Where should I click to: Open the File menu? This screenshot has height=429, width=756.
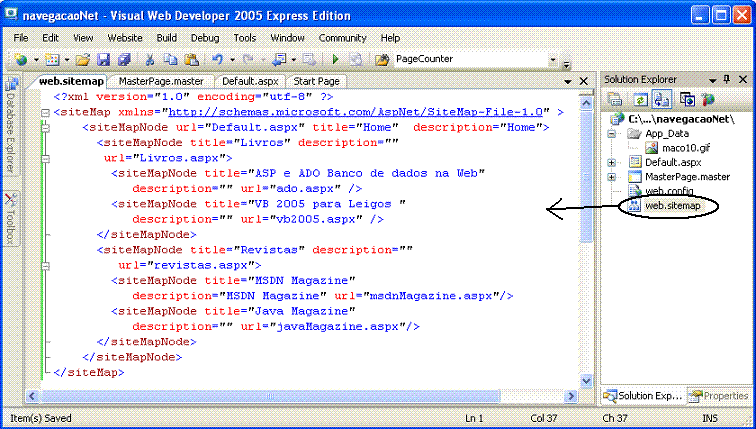(21, 38)
